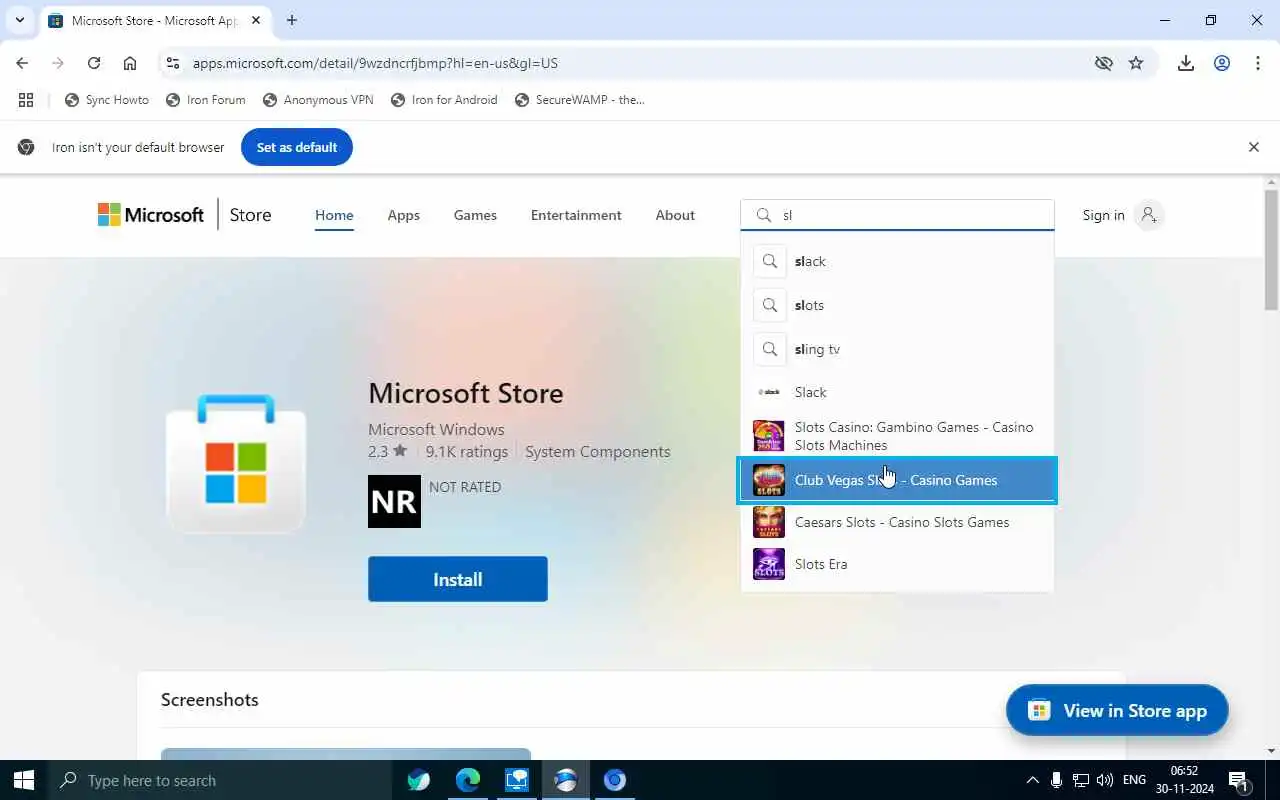Click the Caesars Slots app icon

[769, 522]
